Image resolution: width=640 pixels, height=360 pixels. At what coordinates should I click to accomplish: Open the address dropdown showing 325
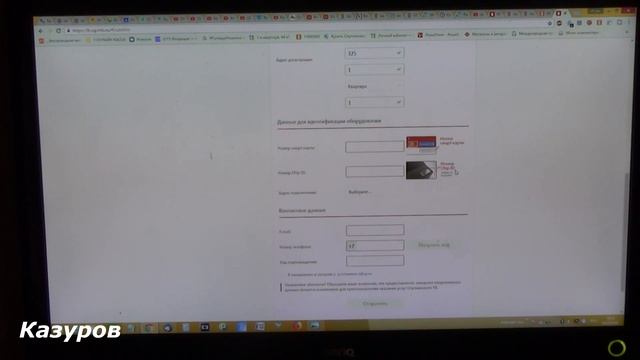click(374, 53)
